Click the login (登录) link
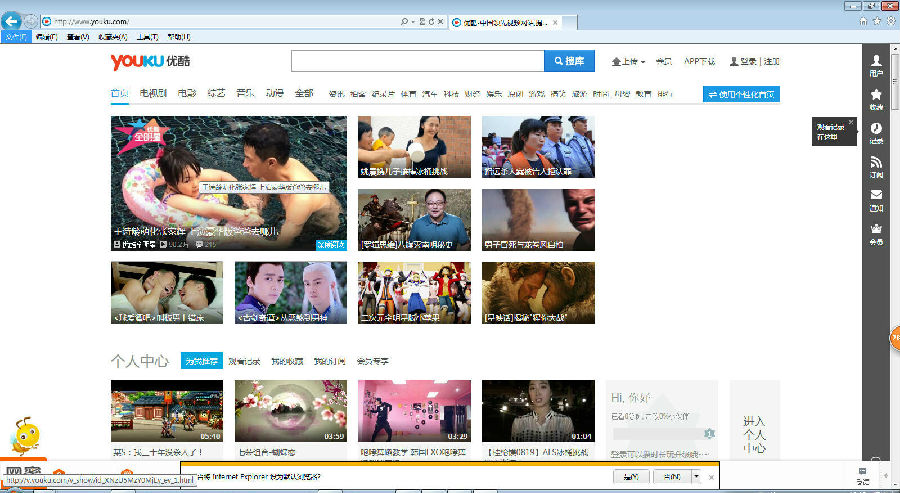900x493 pixels. tap(743, 62)
